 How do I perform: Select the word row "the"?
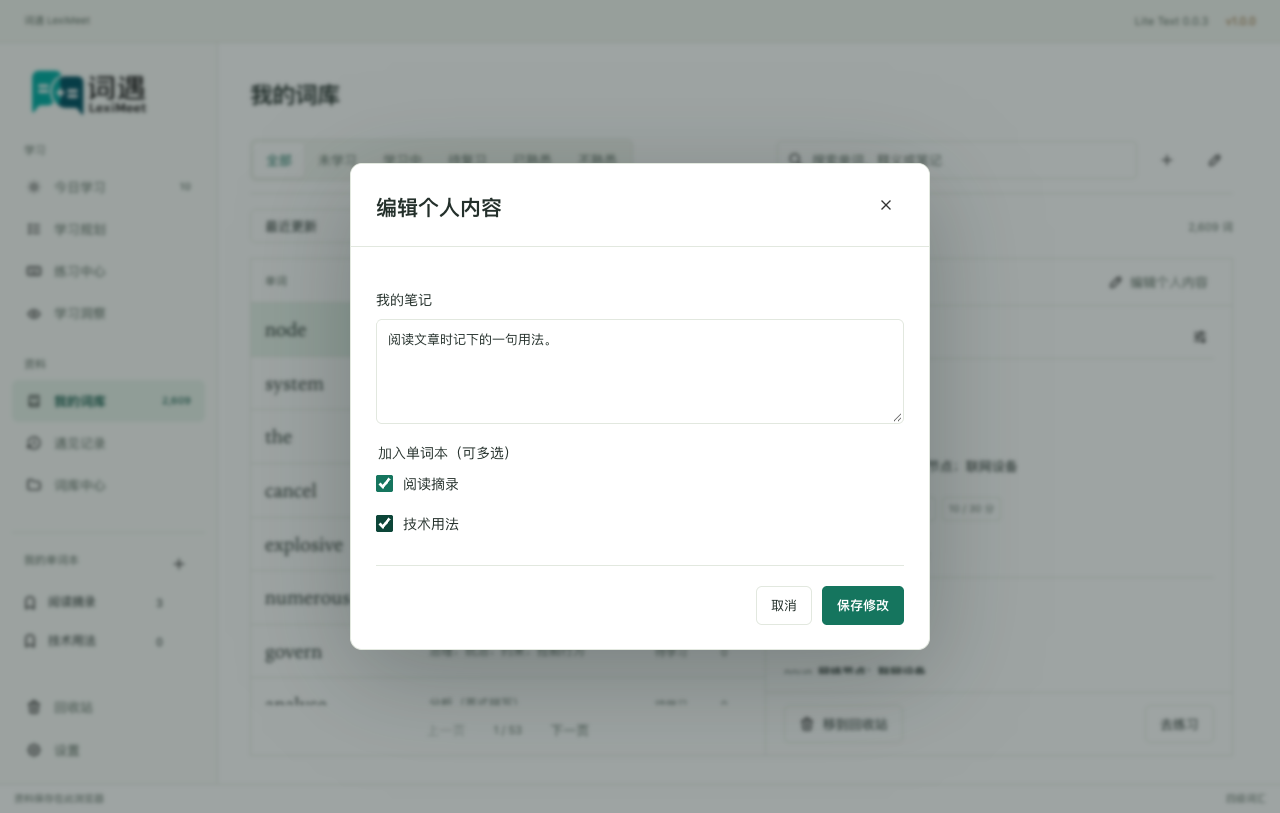300,437
